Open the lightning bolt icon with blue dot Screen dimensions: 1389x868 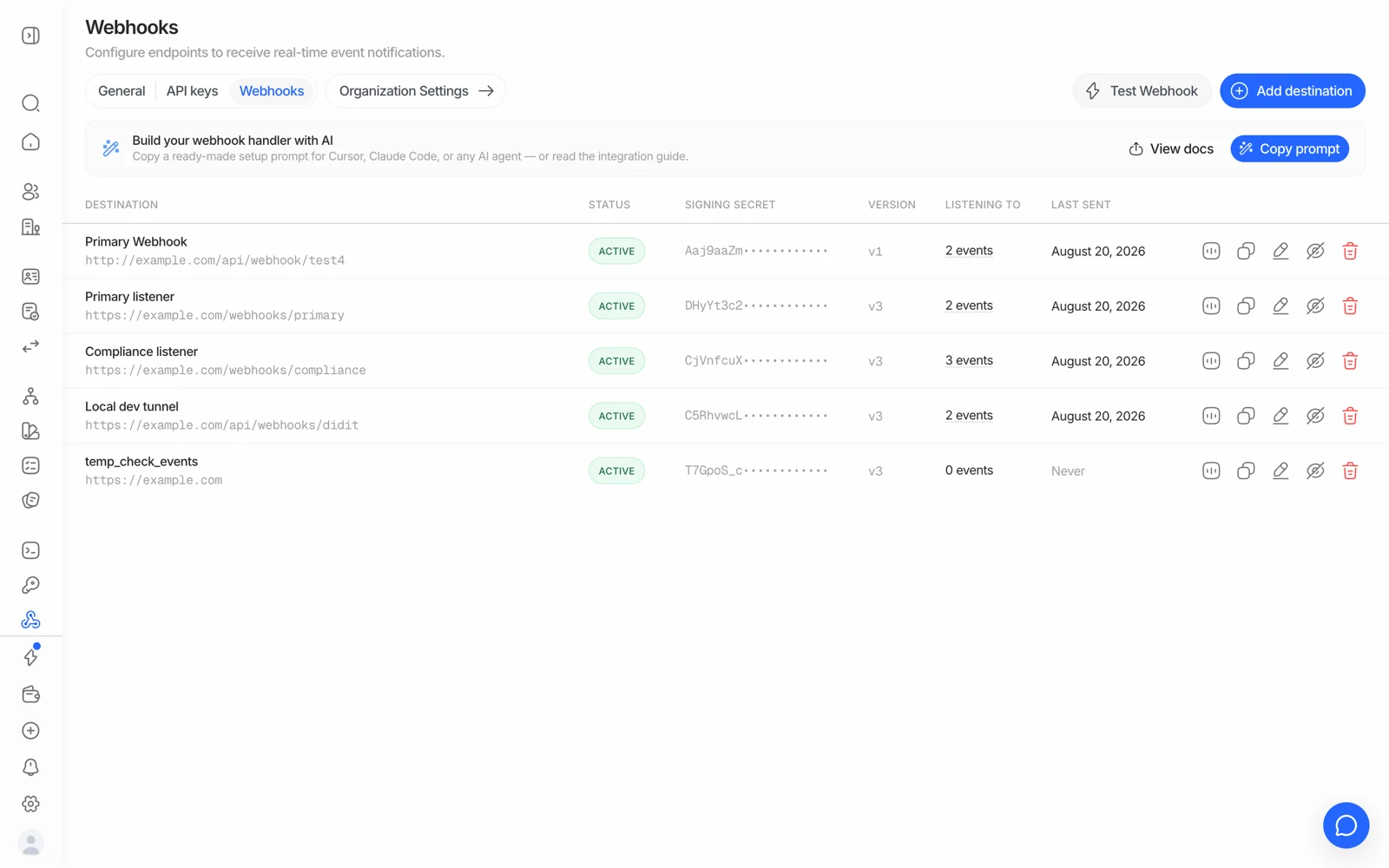coord(30,656)
